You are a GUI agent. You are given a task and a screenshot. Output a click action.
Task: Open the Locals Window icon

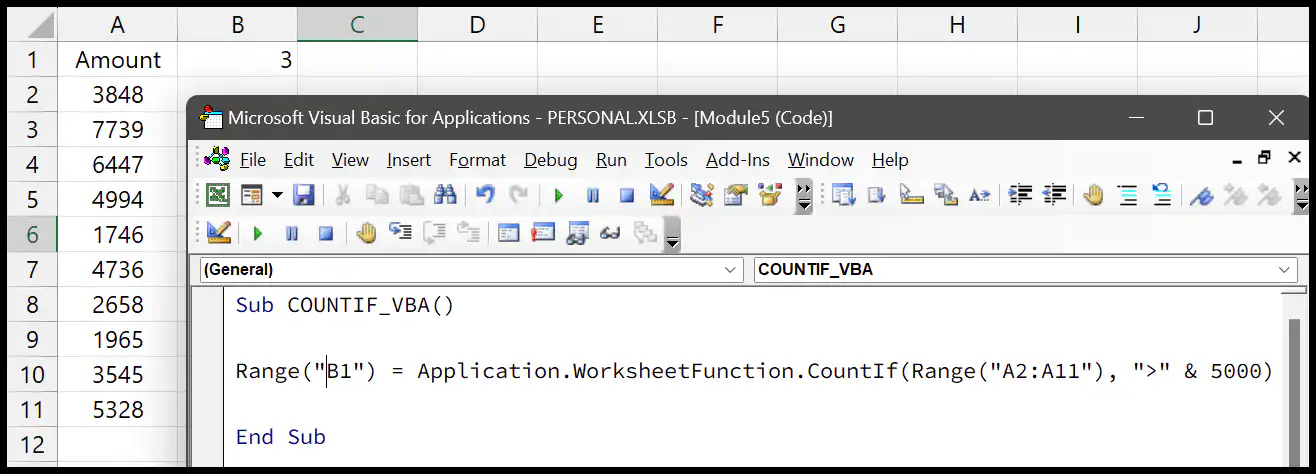pos(508,233)
